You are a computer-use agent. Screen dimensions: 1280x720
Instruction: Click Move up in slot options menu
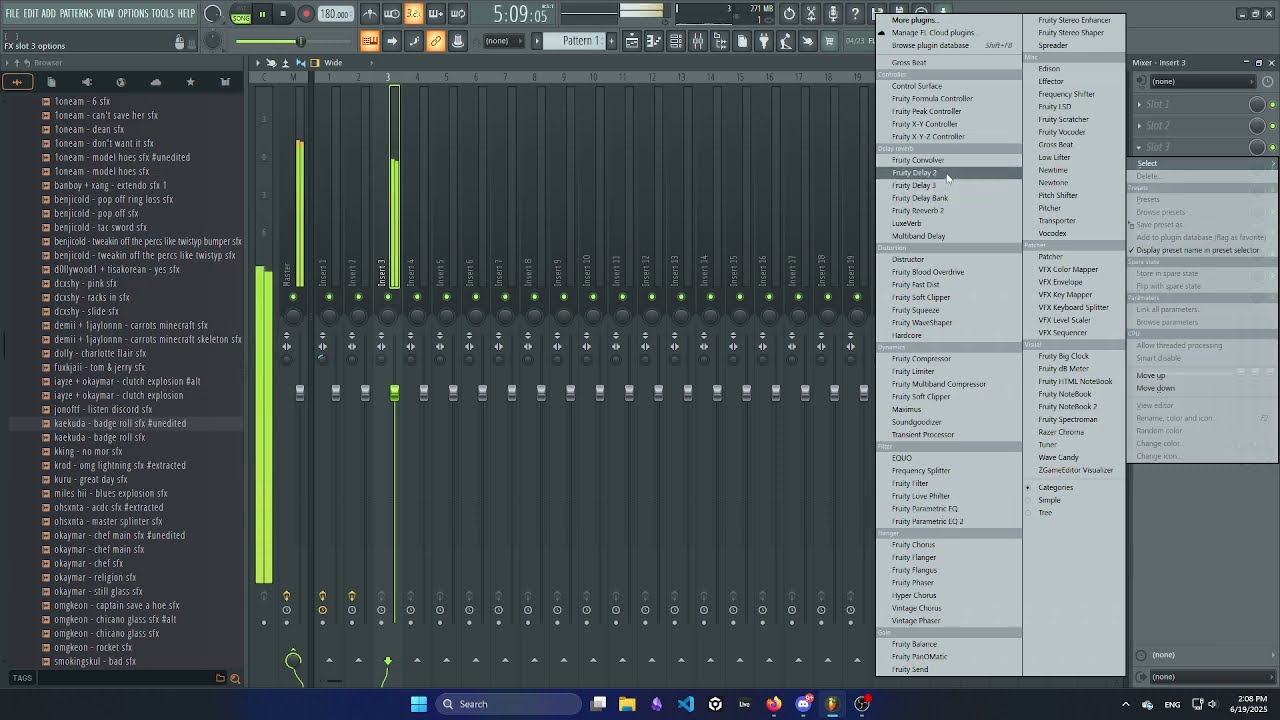click(x=1203, y=376)
